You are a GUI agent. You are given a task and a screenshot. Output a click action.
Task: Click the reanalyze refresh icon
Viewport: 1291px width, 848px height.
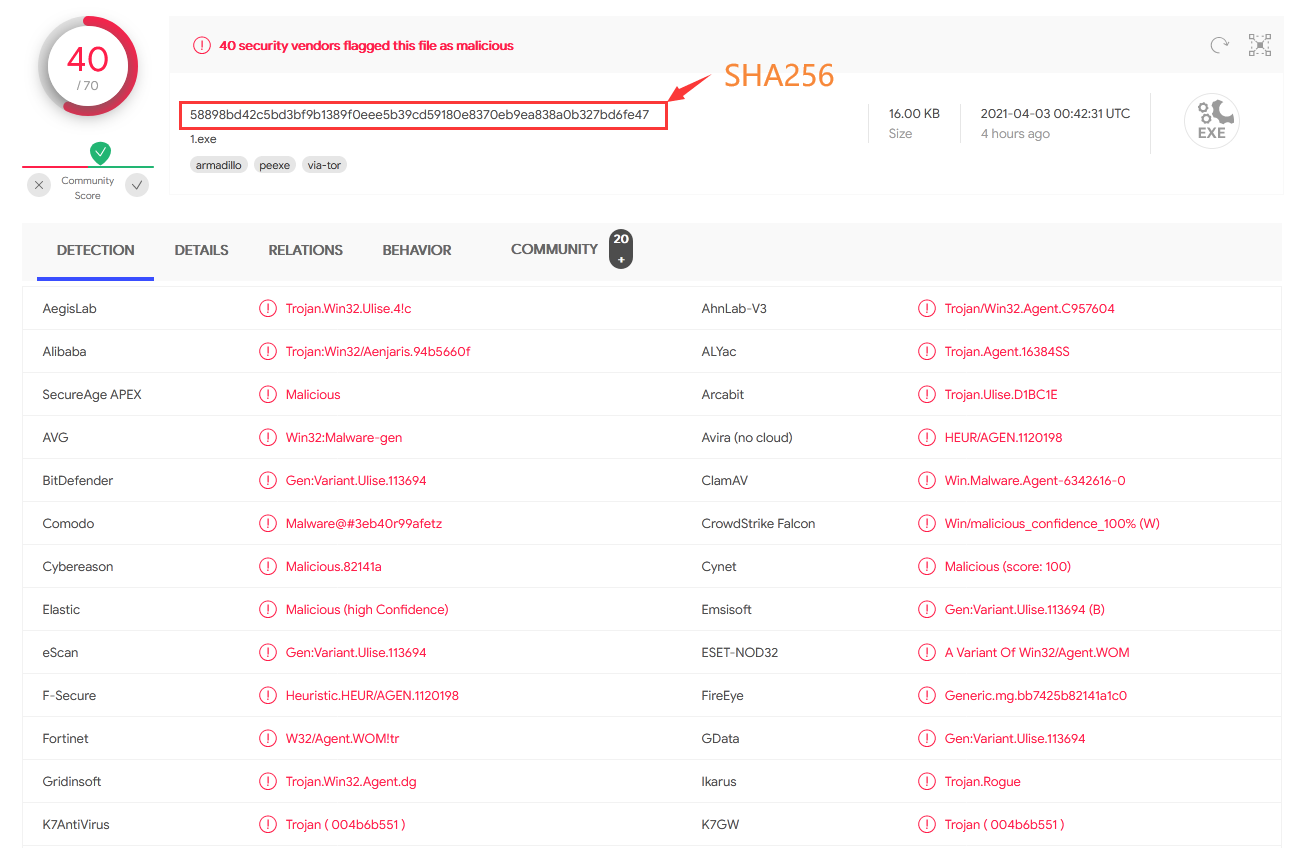coord(1219,45)
